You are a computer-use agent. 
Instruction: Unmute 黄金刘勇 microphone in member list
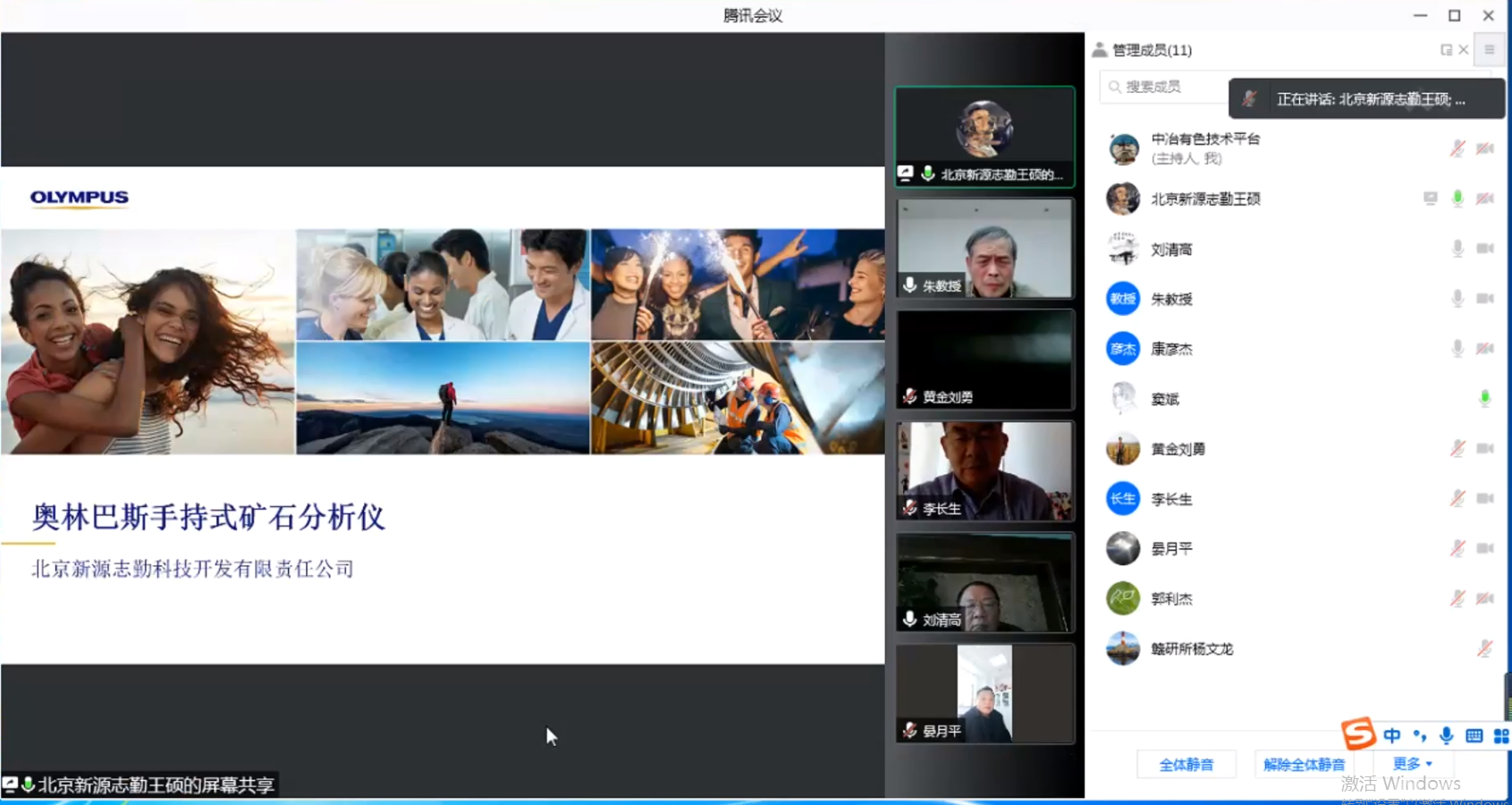click(1457, 449)
